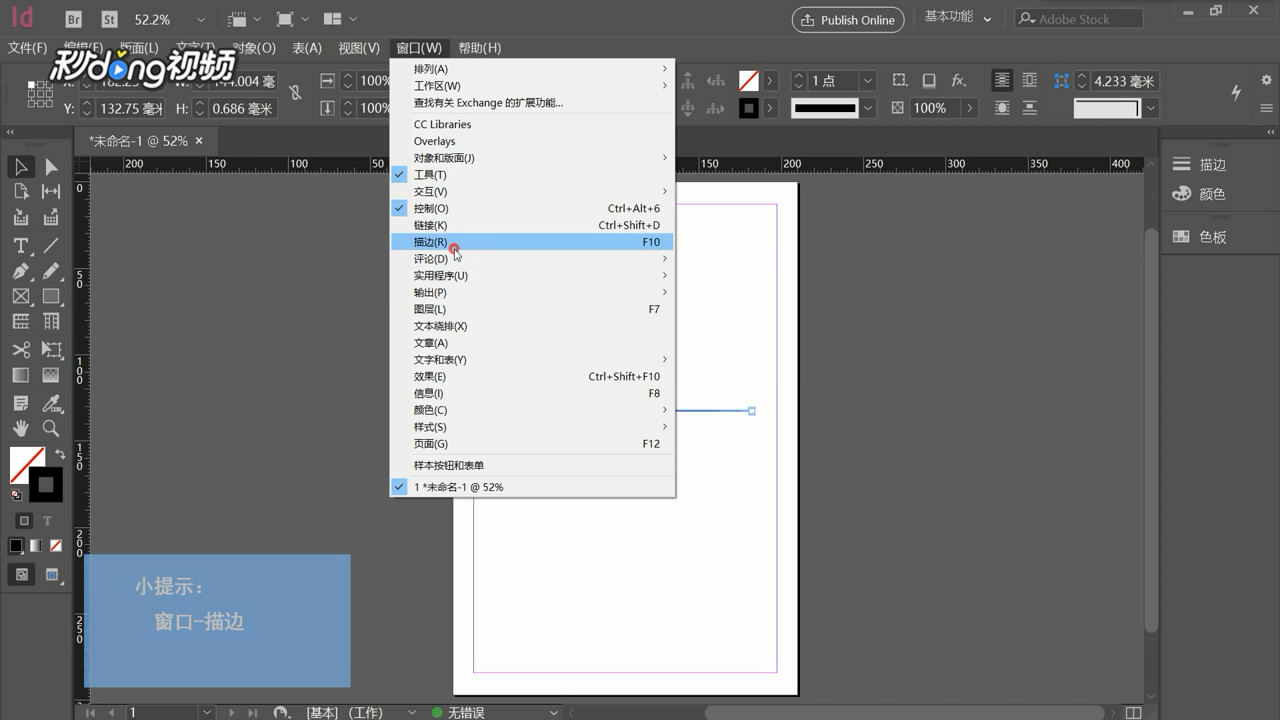Viewport: 1280px width, 720px height.
Task: Expand Color (颜色) submenu
Action: tap(532, 410)
